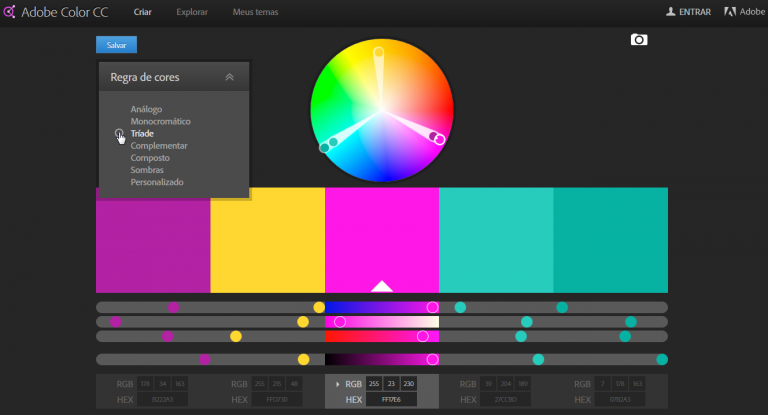Click the ENTRAR sign-in link
The image size is (768, 415).
pyautogui.click(x=695, y=12)
